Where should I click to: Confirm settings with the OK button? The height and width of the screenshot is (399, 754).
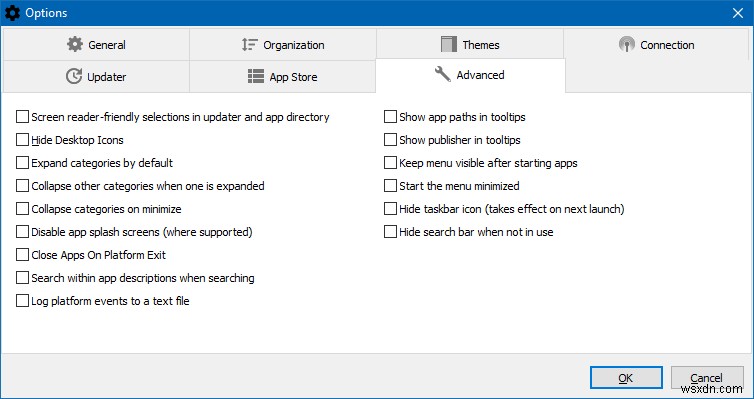pos(626,378)
